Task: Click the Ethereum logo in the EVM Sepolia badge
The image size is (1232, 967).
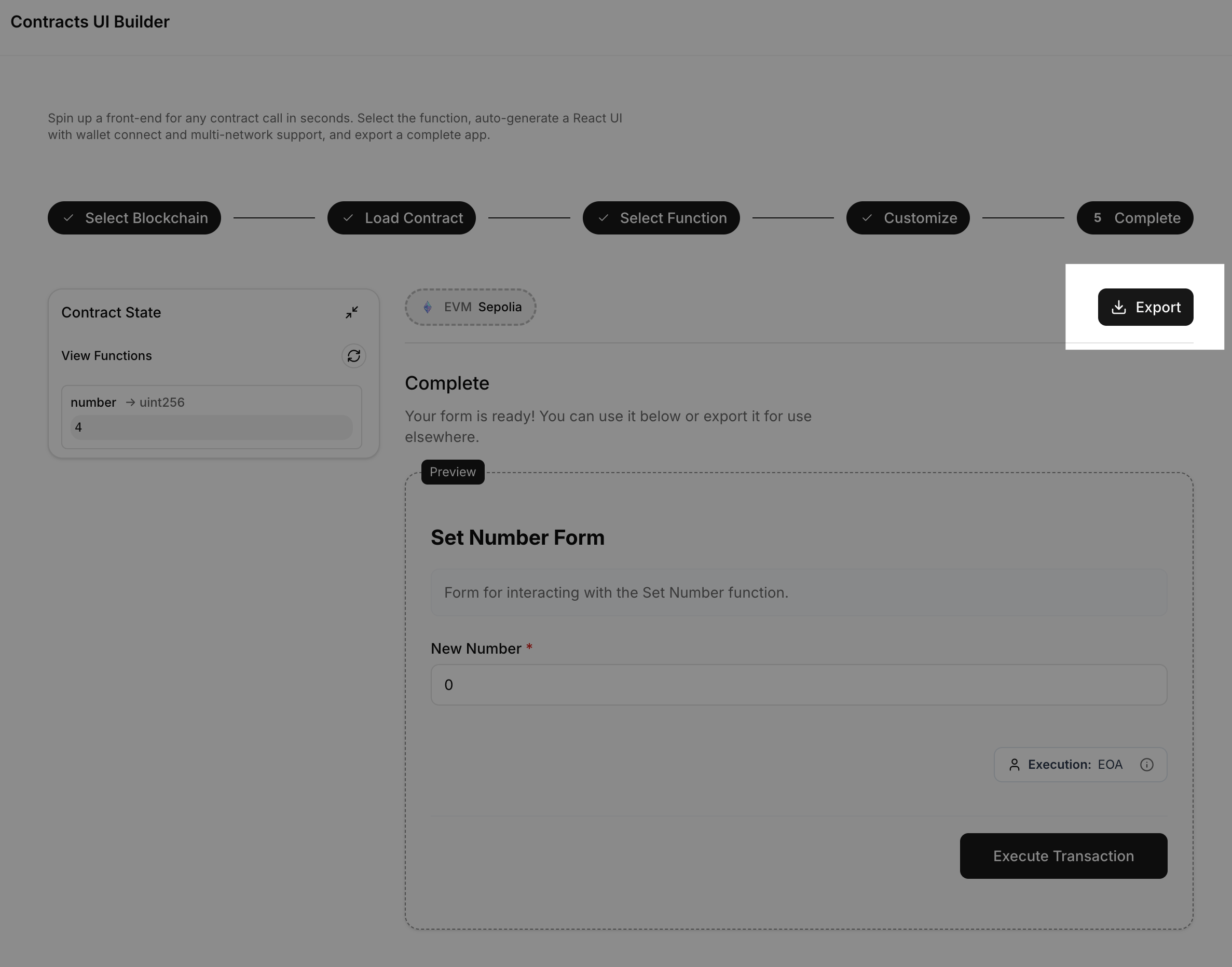Action: pos(428,307)
